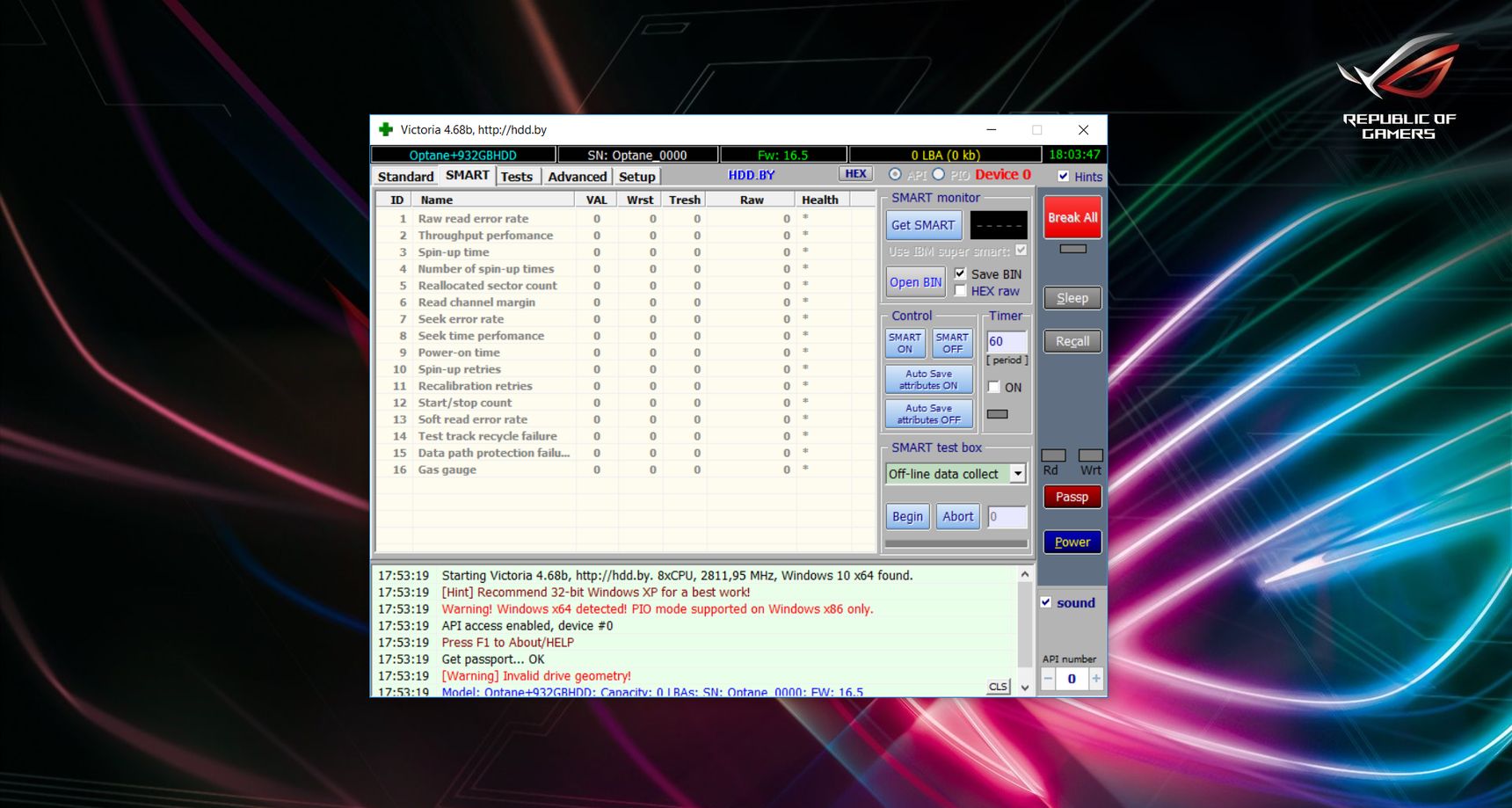Click Auto Save attributes ON button
Screen dimensions: 1512x808
[928, 379]
